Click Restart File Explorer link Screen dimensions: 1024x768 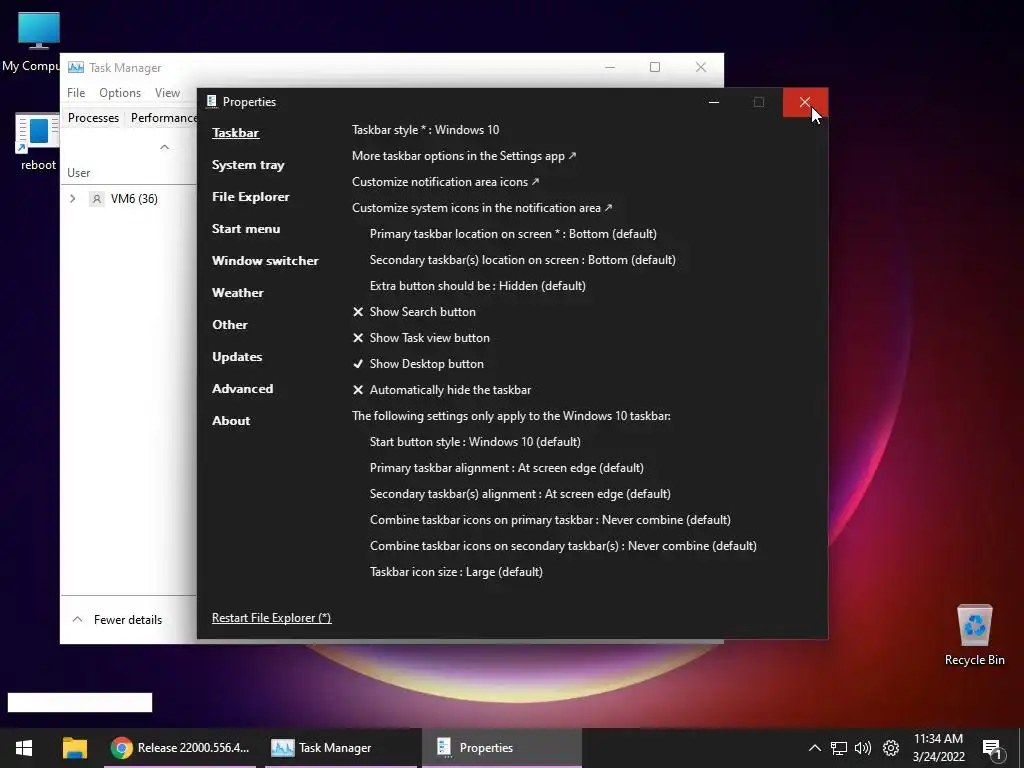(271, 617)
